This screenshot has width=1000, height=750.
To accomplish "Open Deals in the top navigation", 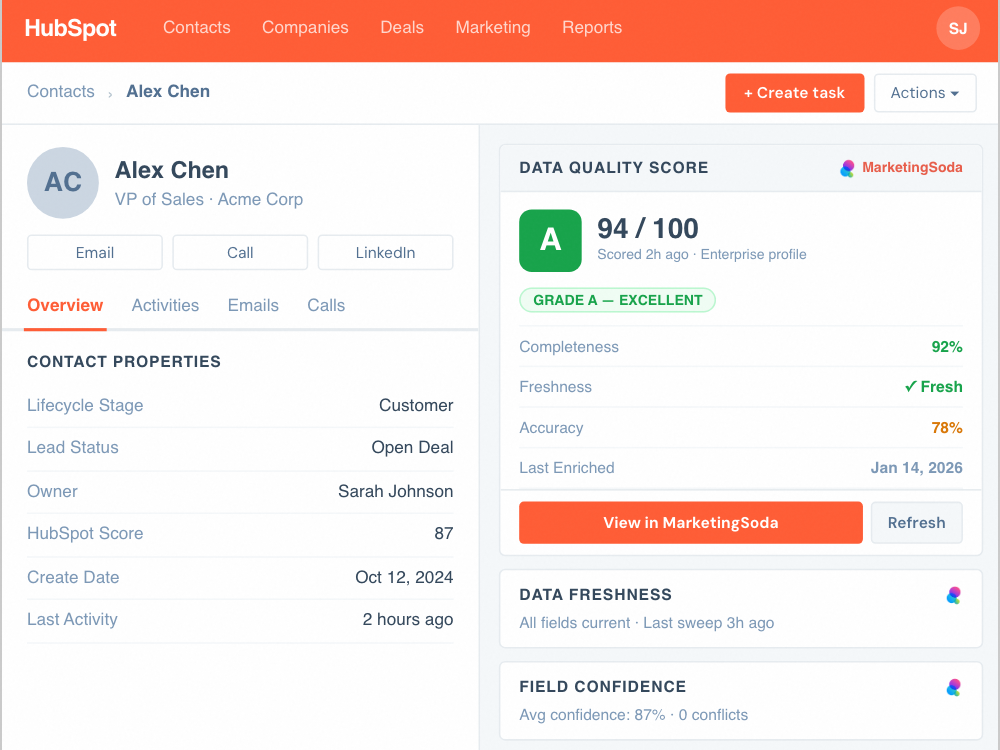I will coord(402,27).
